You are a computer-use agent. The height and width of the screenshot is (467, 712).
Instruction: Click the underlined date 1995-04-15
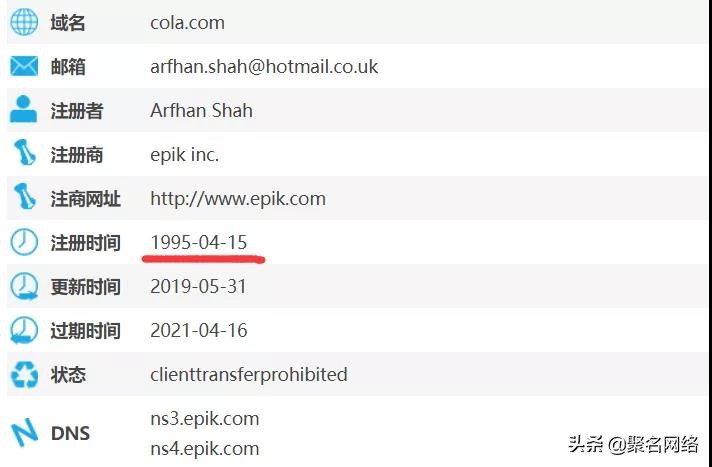[x=199, y=242]
